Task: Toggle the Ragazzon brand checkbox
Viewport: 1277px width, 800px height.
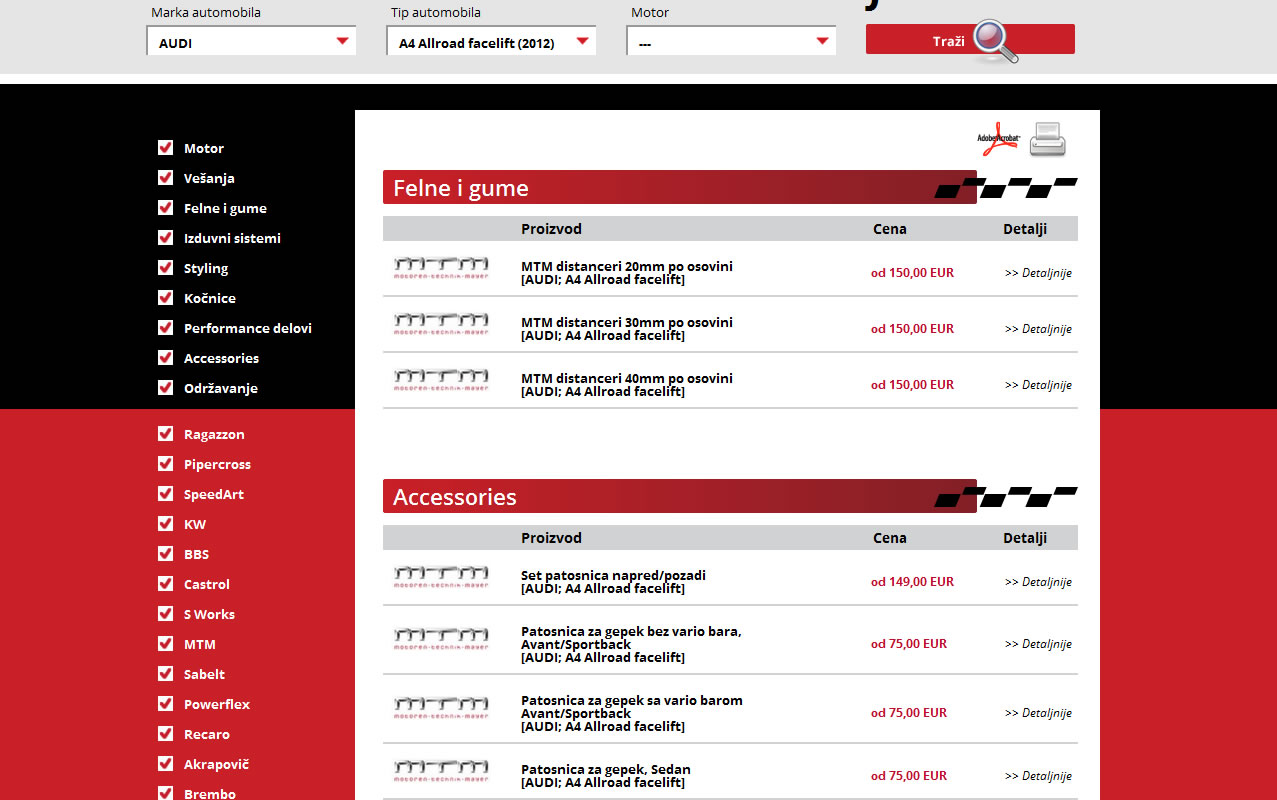Action: click(166, 434)
